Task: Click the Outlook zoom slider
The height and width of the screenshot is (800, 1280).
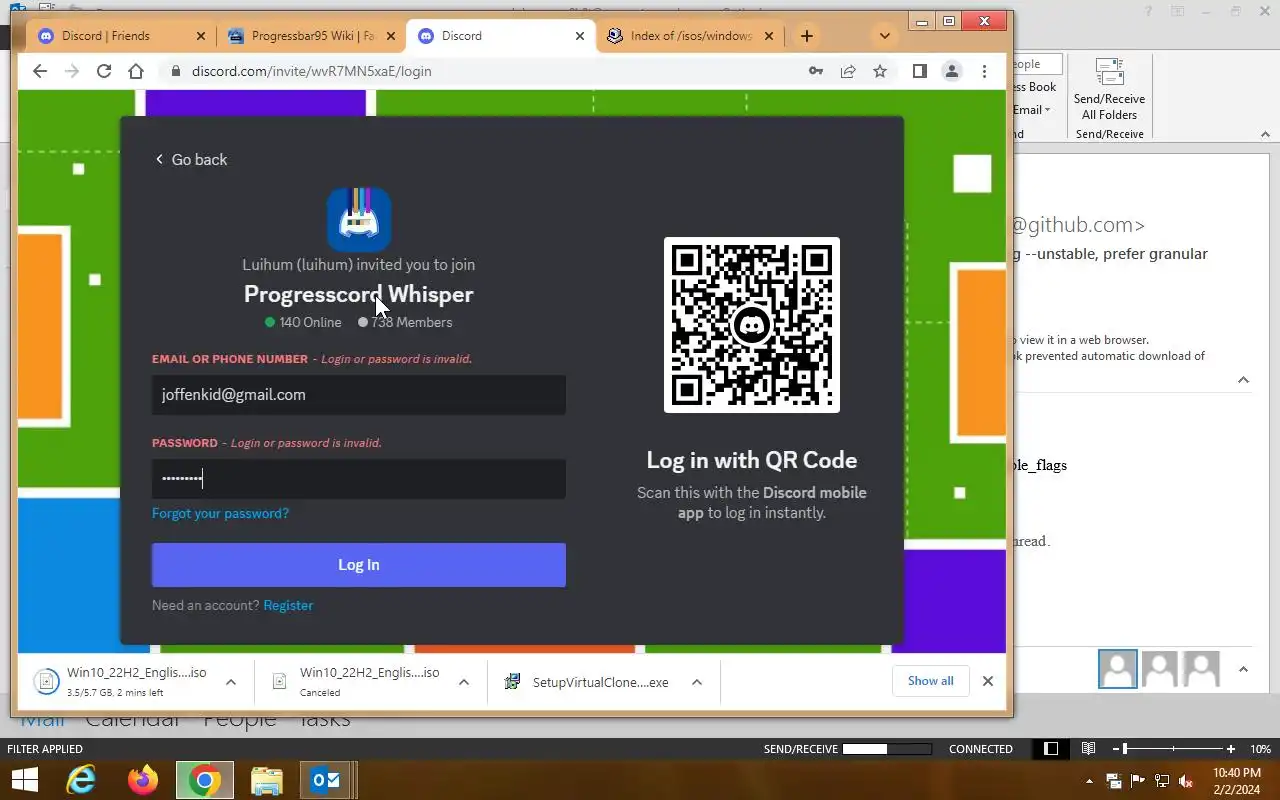Action: tap(1172, 749)
